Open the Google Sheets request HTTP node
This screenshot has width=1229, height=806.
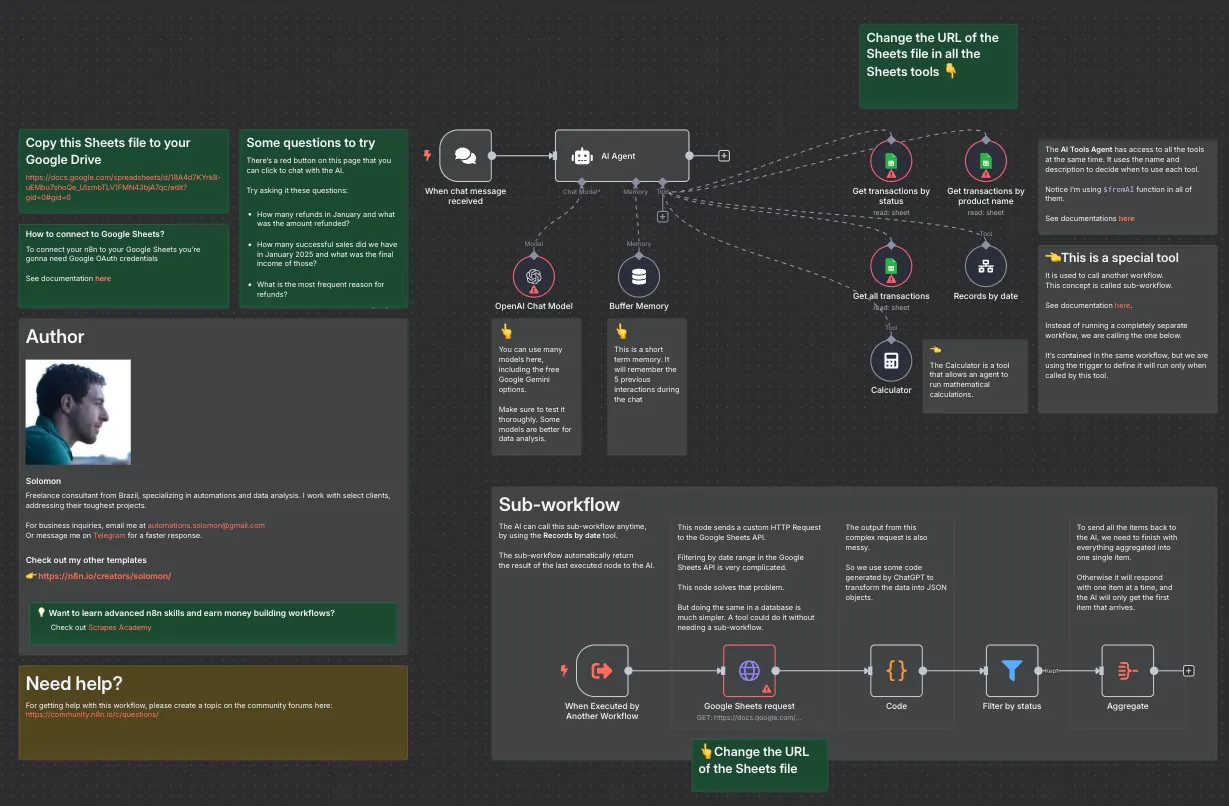(x=749, y=670)
